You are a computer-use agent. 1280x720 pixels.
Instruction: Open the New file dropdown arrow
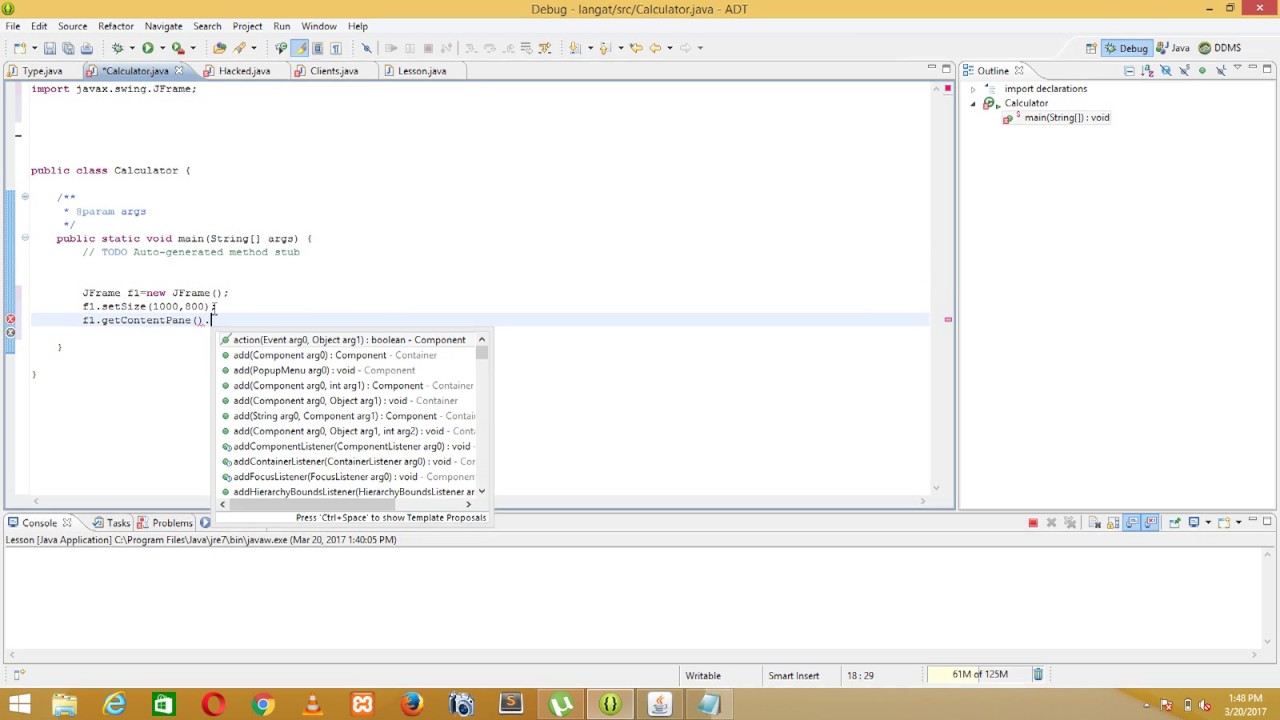point(34,48)
